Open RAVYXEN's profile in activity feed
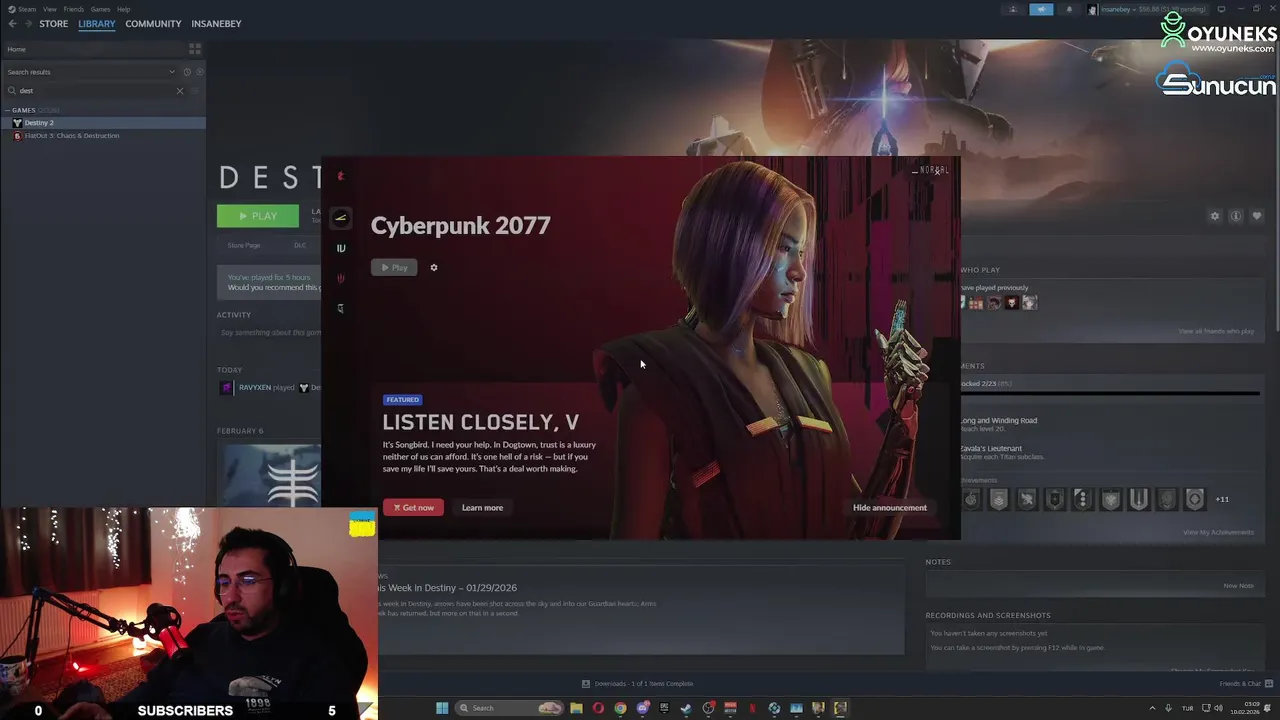The height and width of the screenshot is (720, 1280). (x=255, y=388)
